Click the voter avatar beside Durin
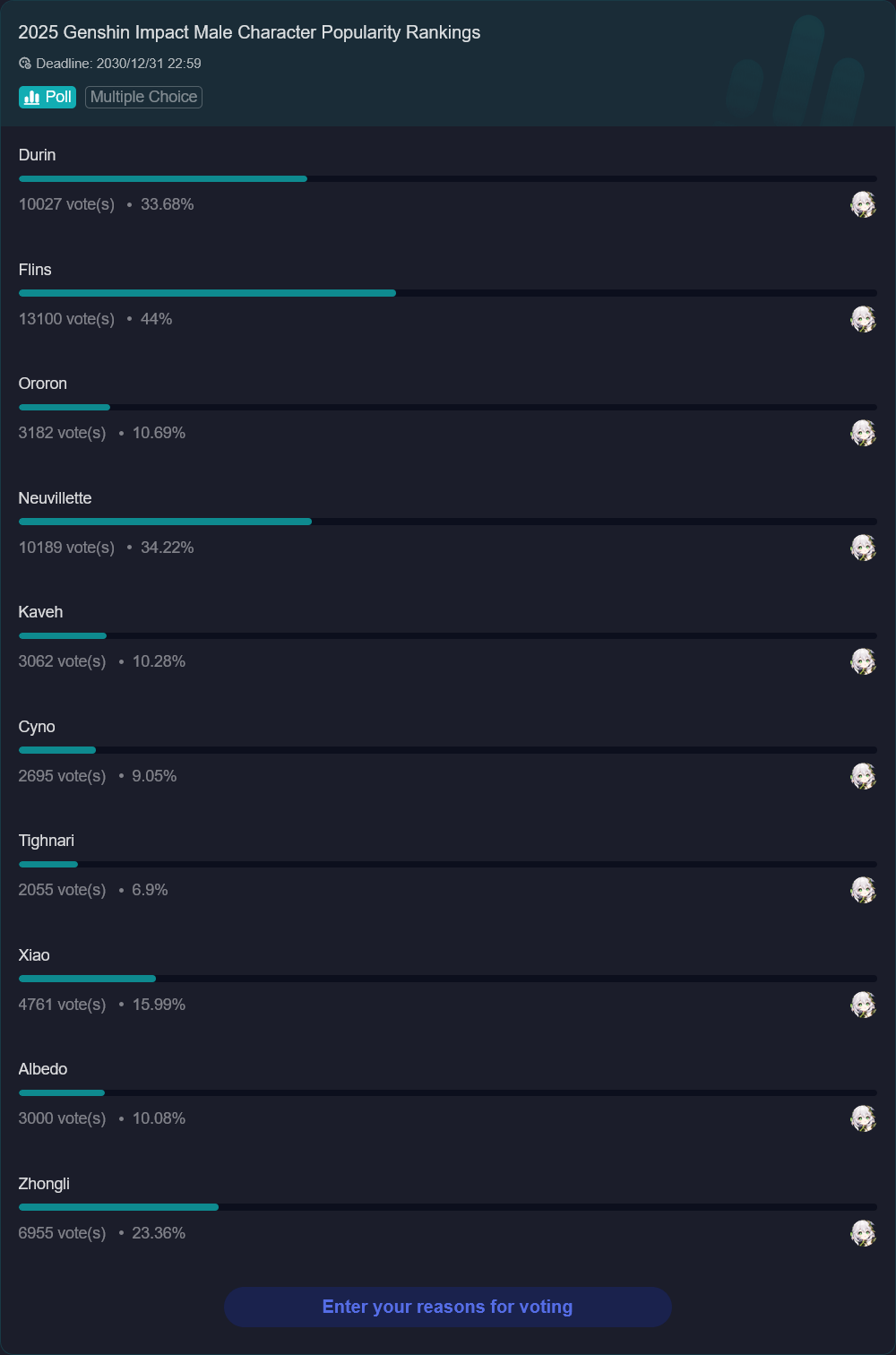The width and height of the screenshot is (896, 1355). coord(863,204)
